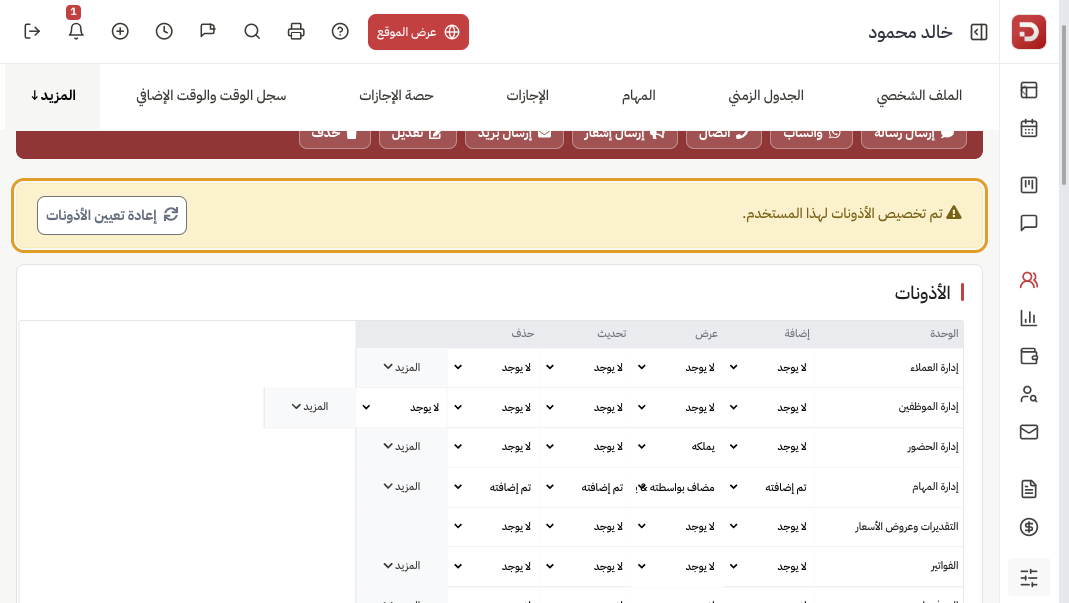
Task: Click the logout icon in top bar
Action: click(32, 31)
